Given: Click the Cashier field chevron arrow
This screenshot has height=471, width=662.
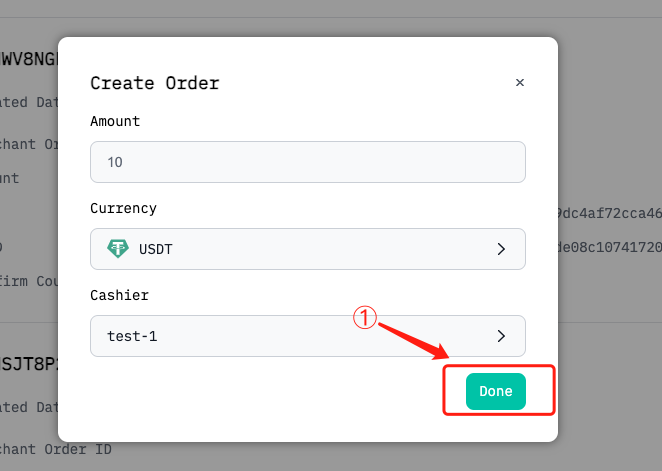Looking at the screenshot, I should pos(501,336).
